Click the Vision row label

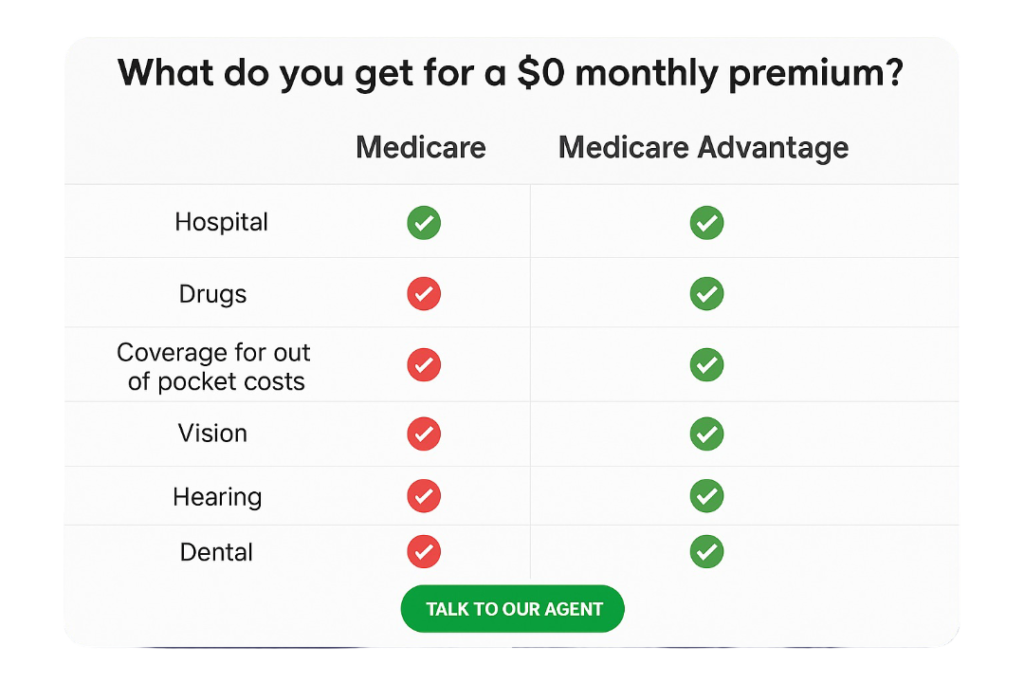tap(213, 434)
